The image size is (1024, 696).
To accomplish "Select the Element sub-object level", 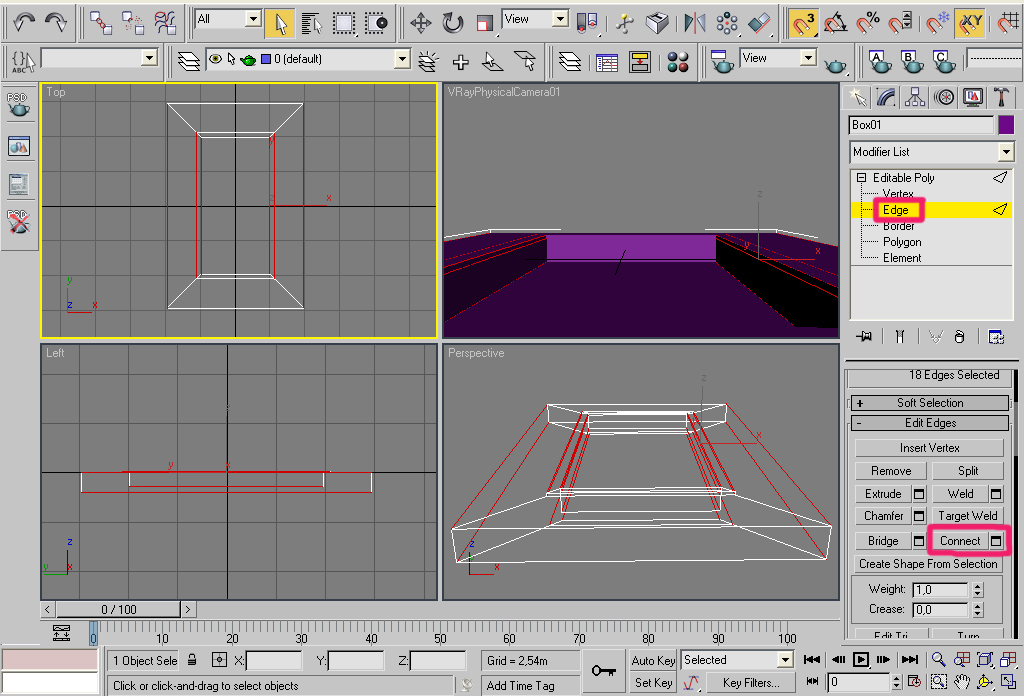I will tap(902, 258).
